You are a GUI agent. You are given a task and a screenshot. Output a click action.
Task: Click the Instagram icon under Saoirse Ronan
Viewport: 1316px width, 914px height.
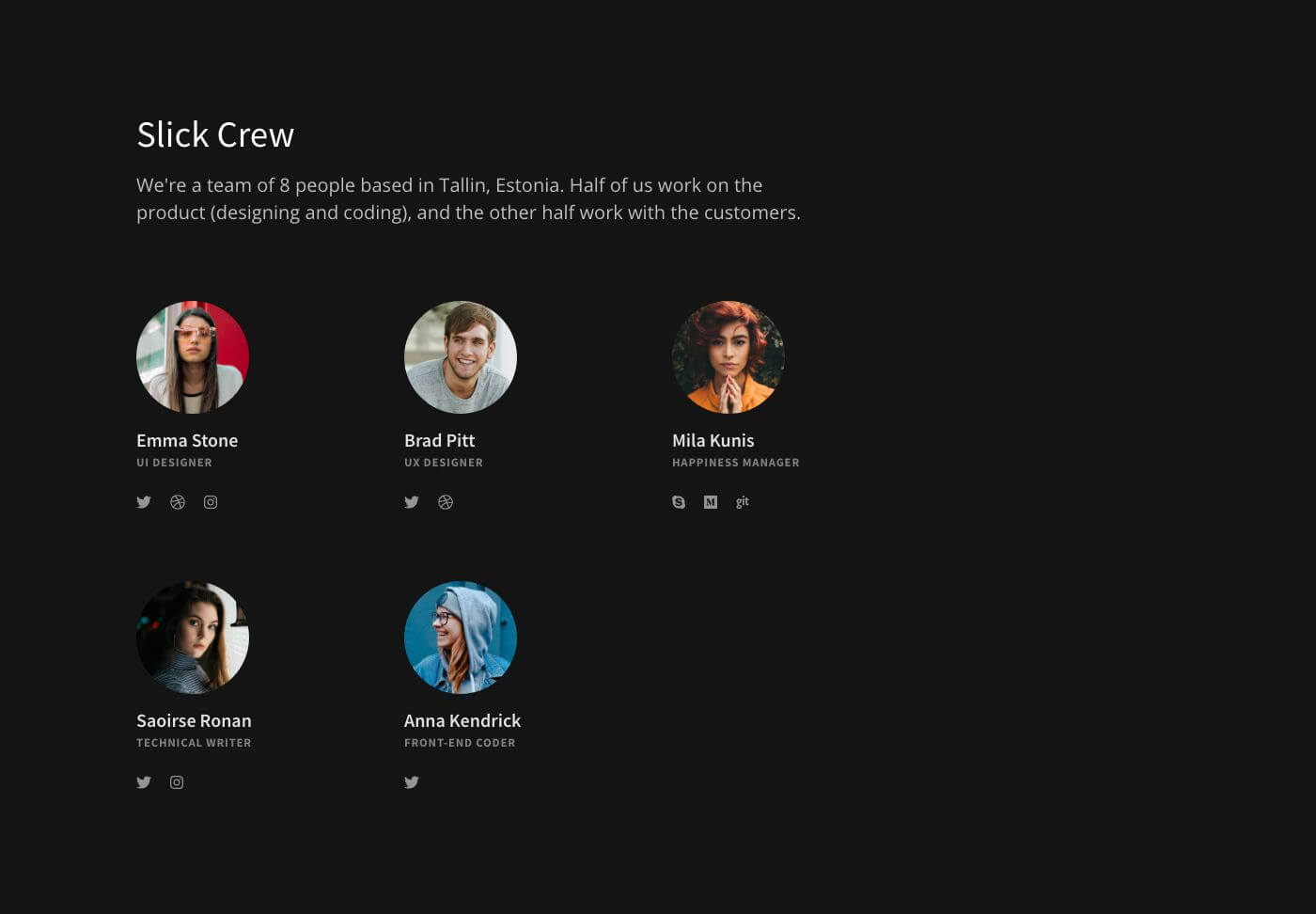click(177, 782)
